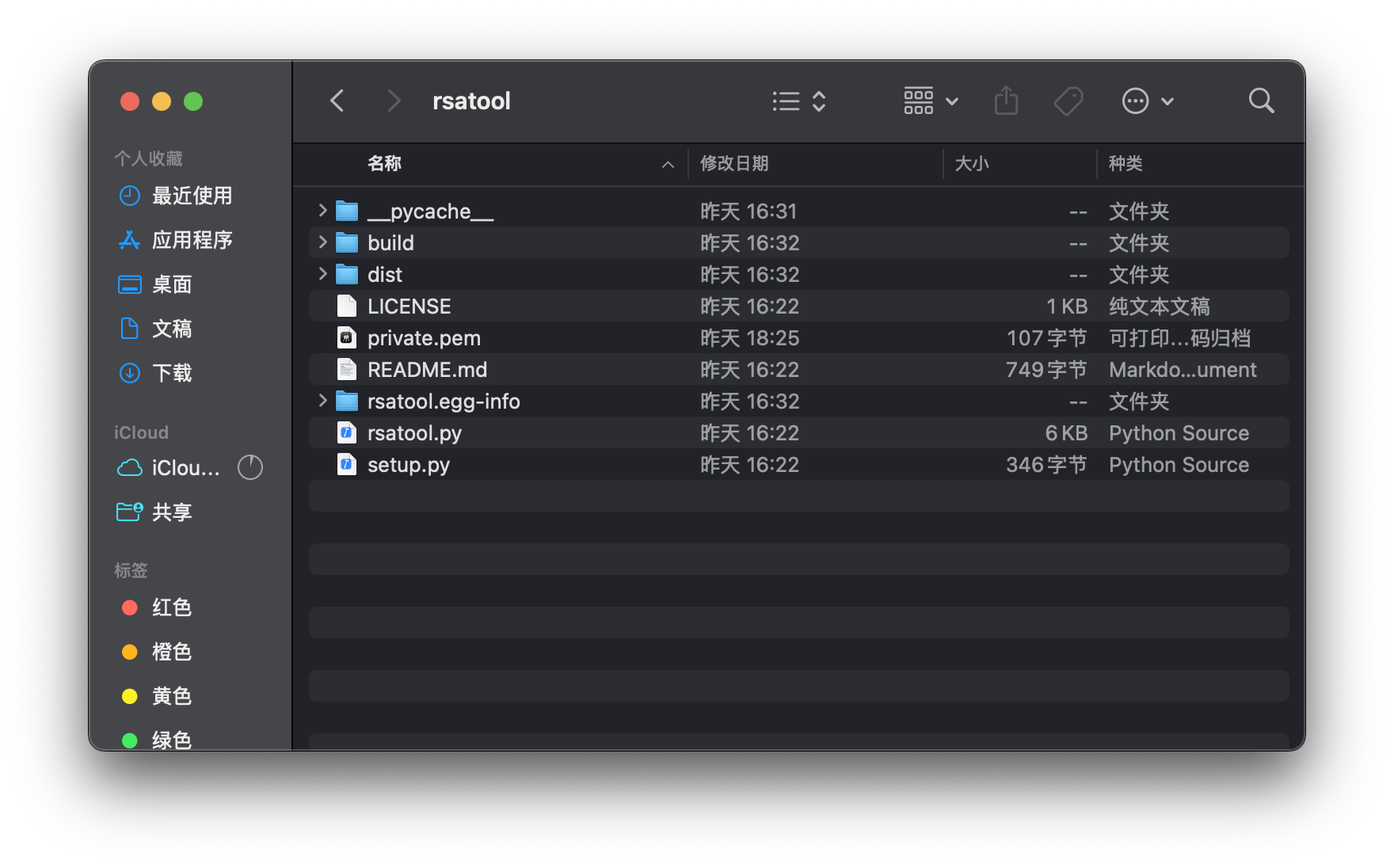Select the LICENSE file name
1394x868 pixels.
coord(409,306)
